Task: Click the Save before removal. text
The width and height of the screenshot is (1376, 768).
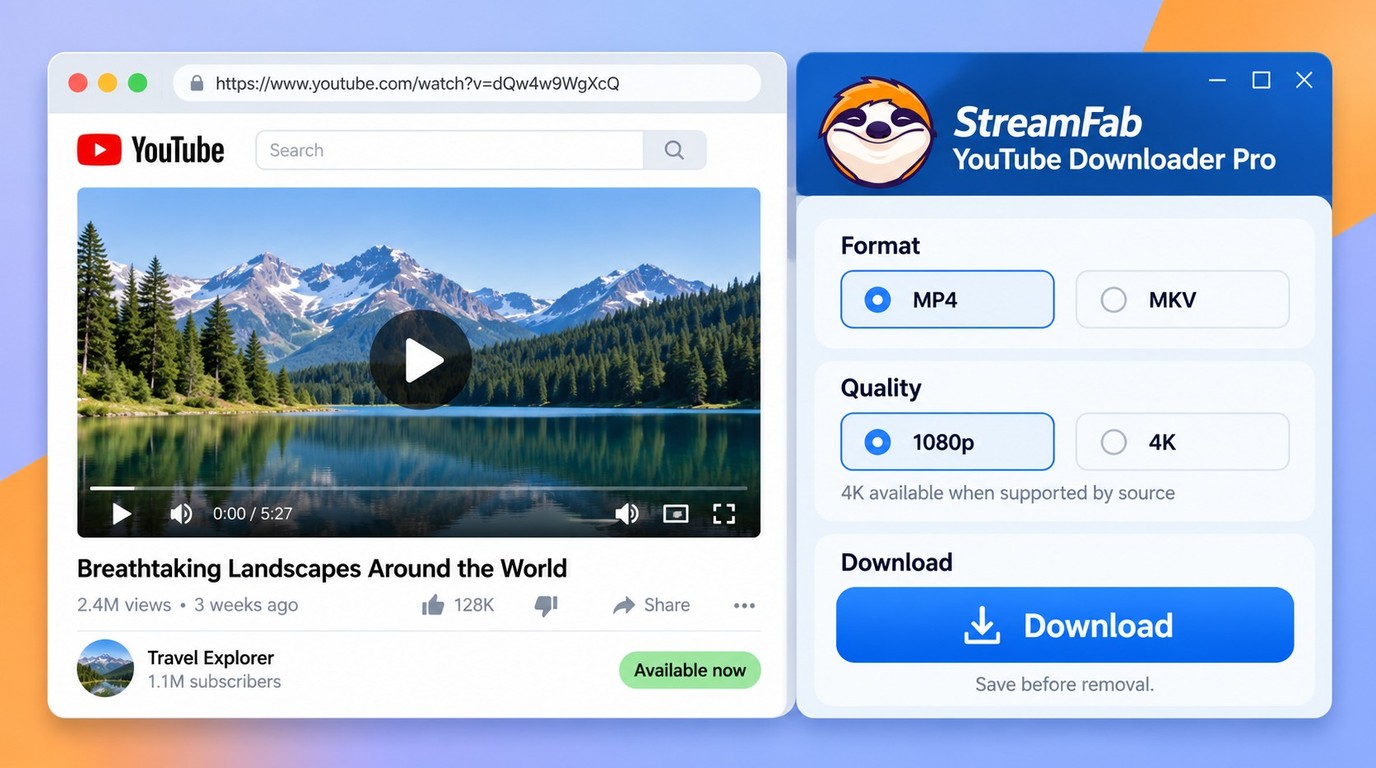Action: pyautogui.click(x=1065, y=685)
